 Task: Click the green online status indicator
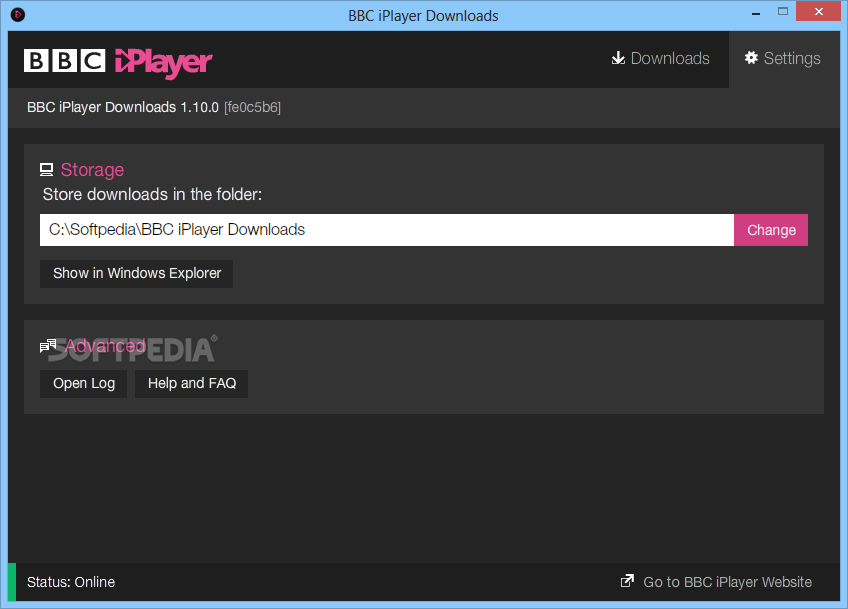point(12,582)
